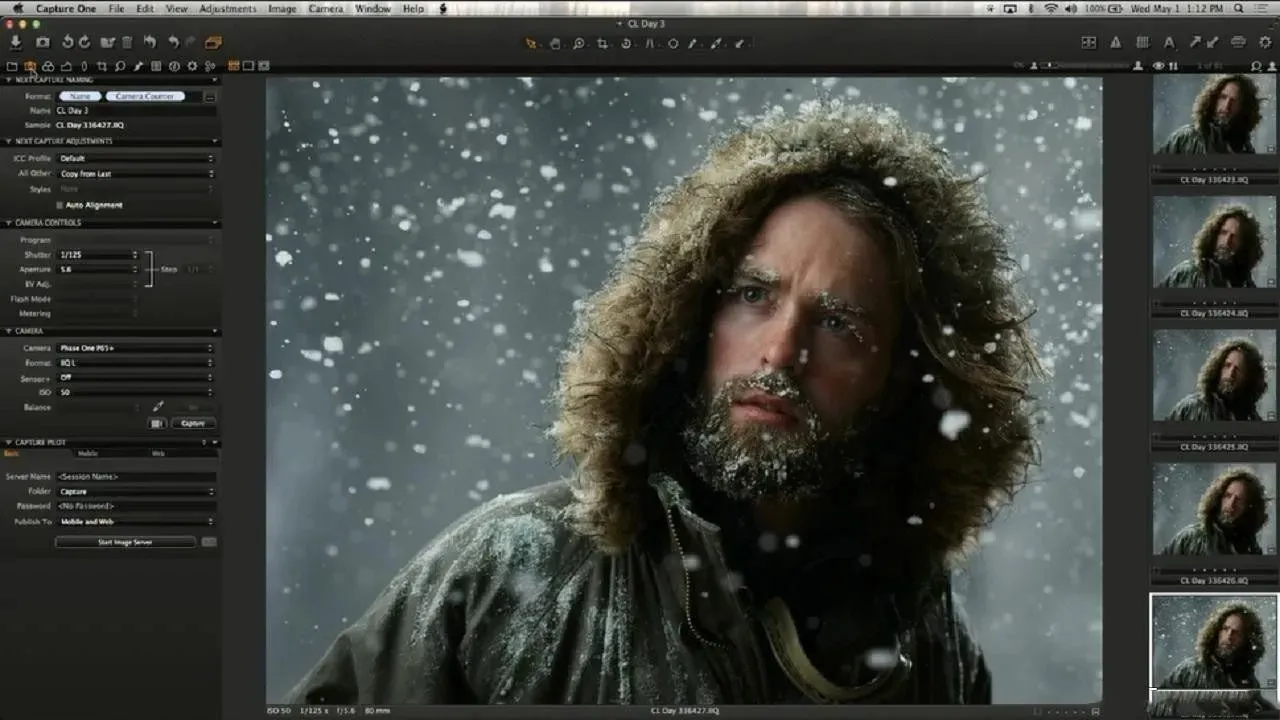Screen dimensions: 1280x720
Task: Click the trash Delete icon in toolbar
Action: [127, 43]
